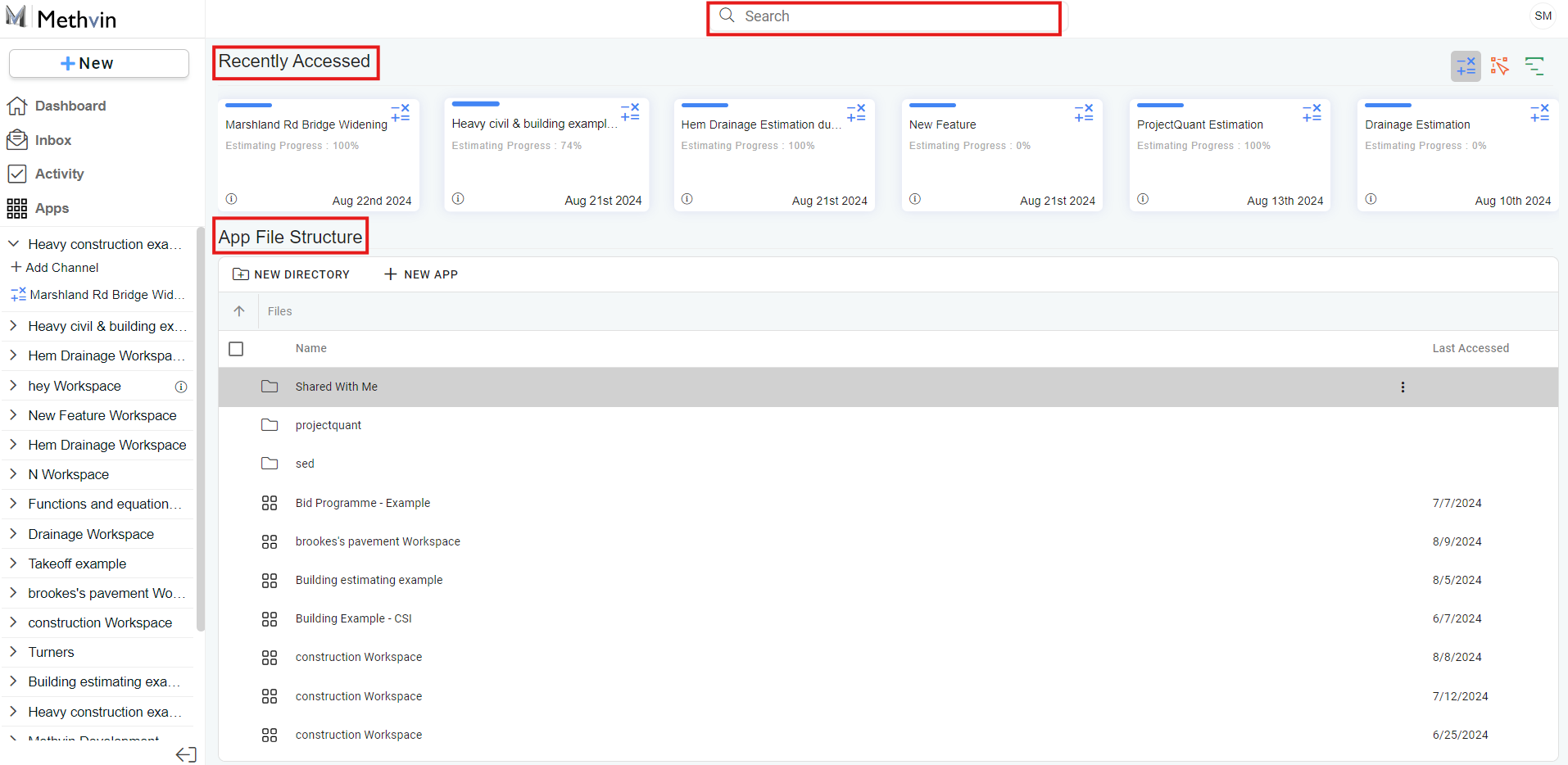Expand the Drainage Workspace tree item
The height and width of the screenshot is (765, 1568).
coord(14,534)
